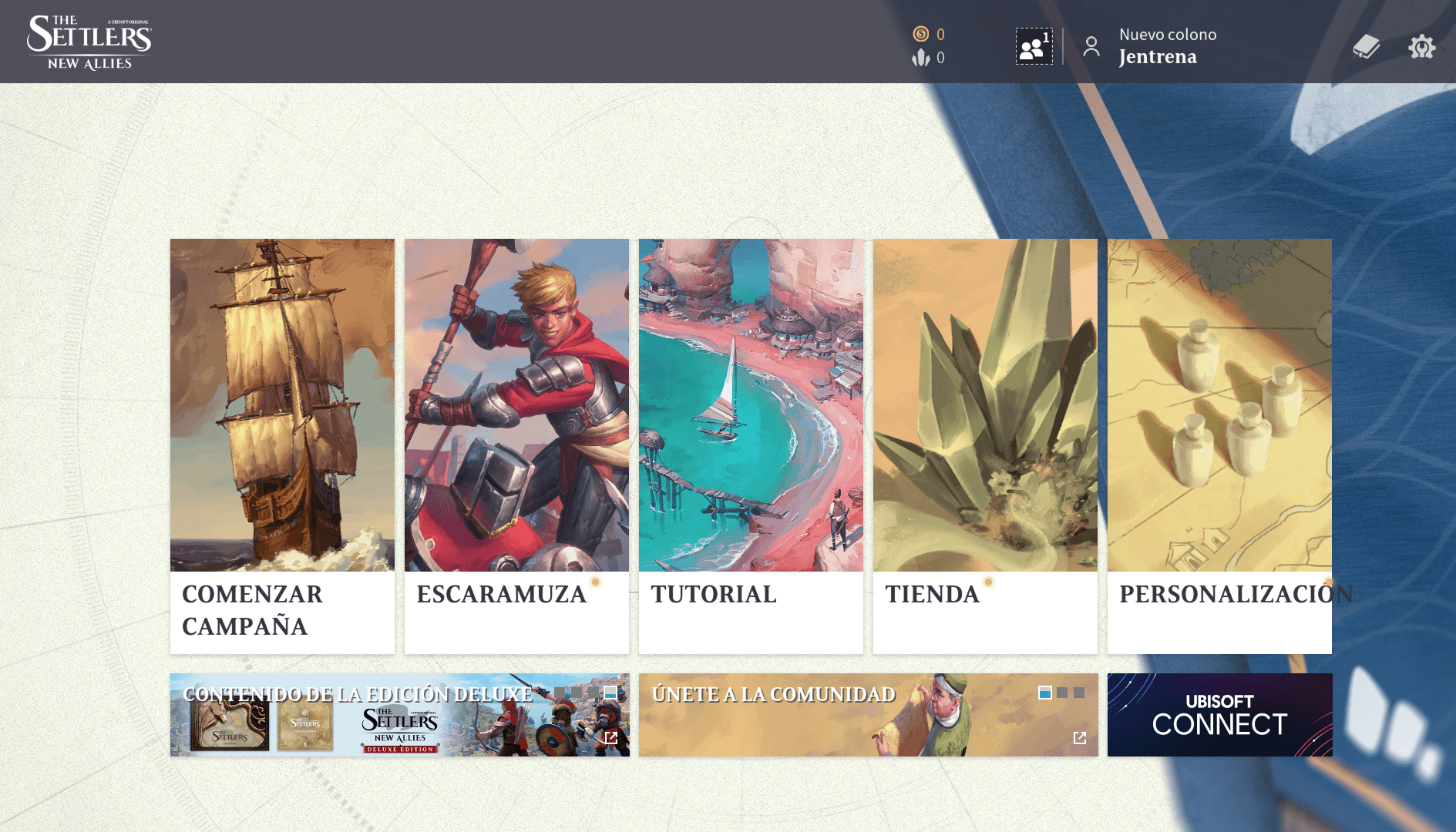
Task: Select third slide dot on Comunidad banner
Action: click(1079, 693)
